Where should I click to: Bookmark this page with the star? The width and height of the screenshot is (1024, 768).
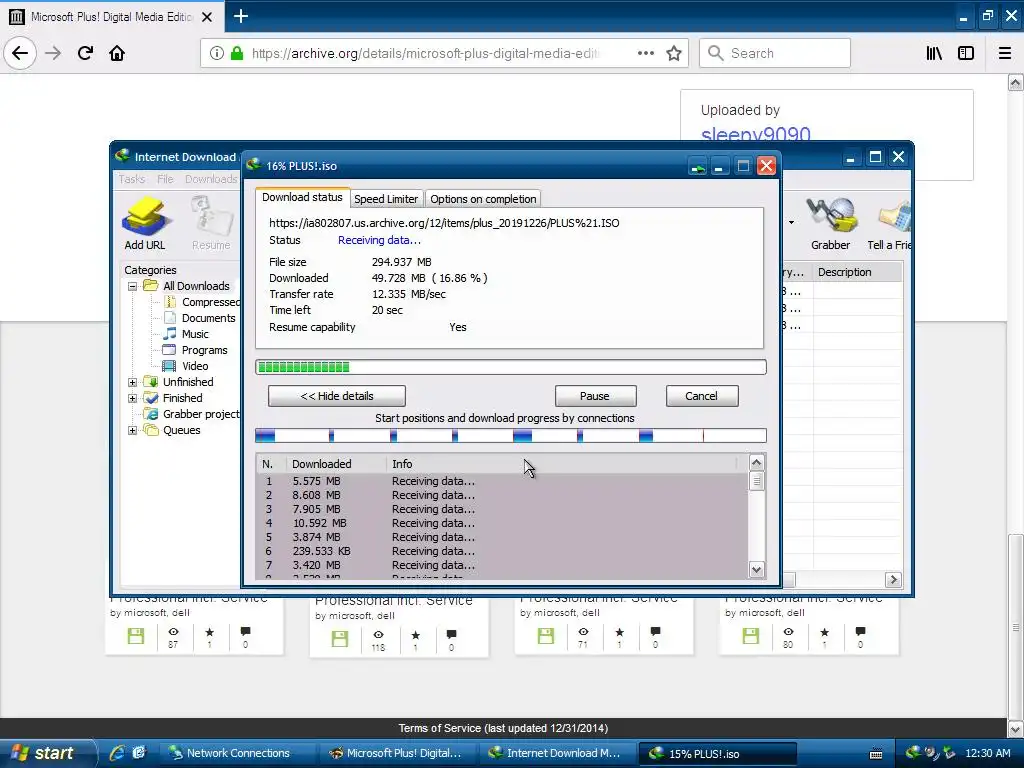click(674, 54)
